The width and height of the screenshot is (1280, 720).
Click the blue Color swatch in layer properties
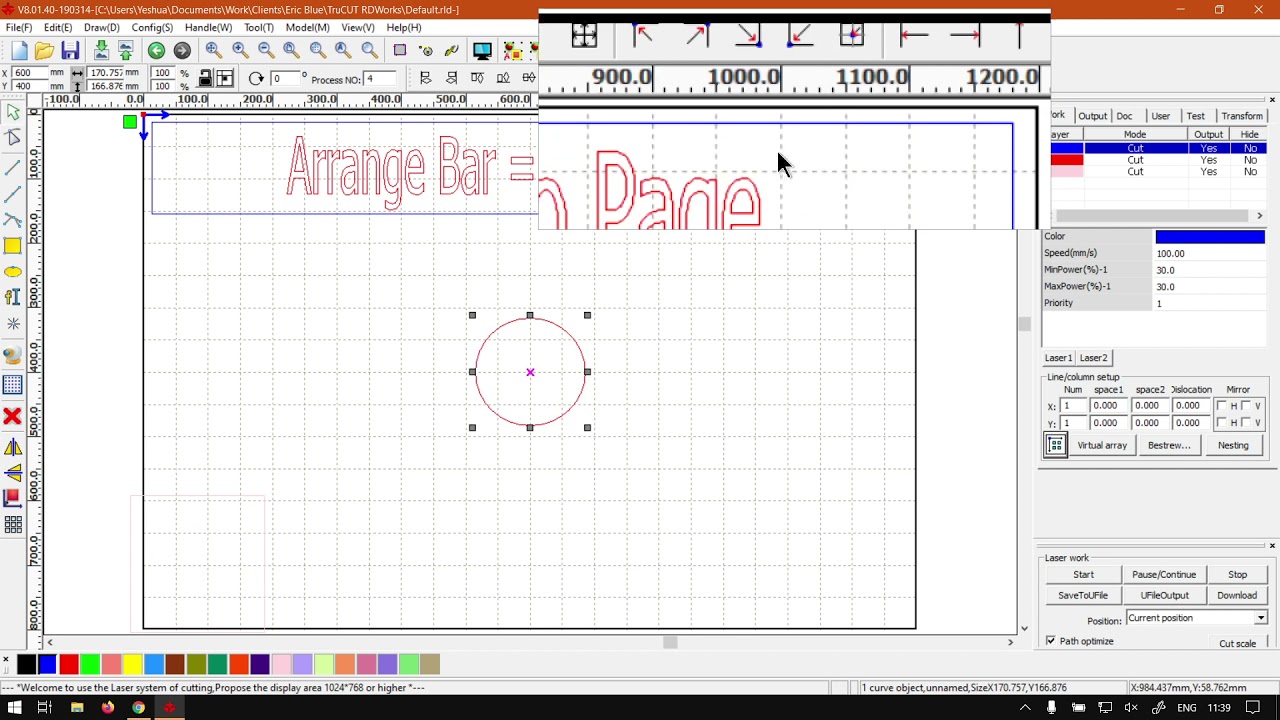1210,237
